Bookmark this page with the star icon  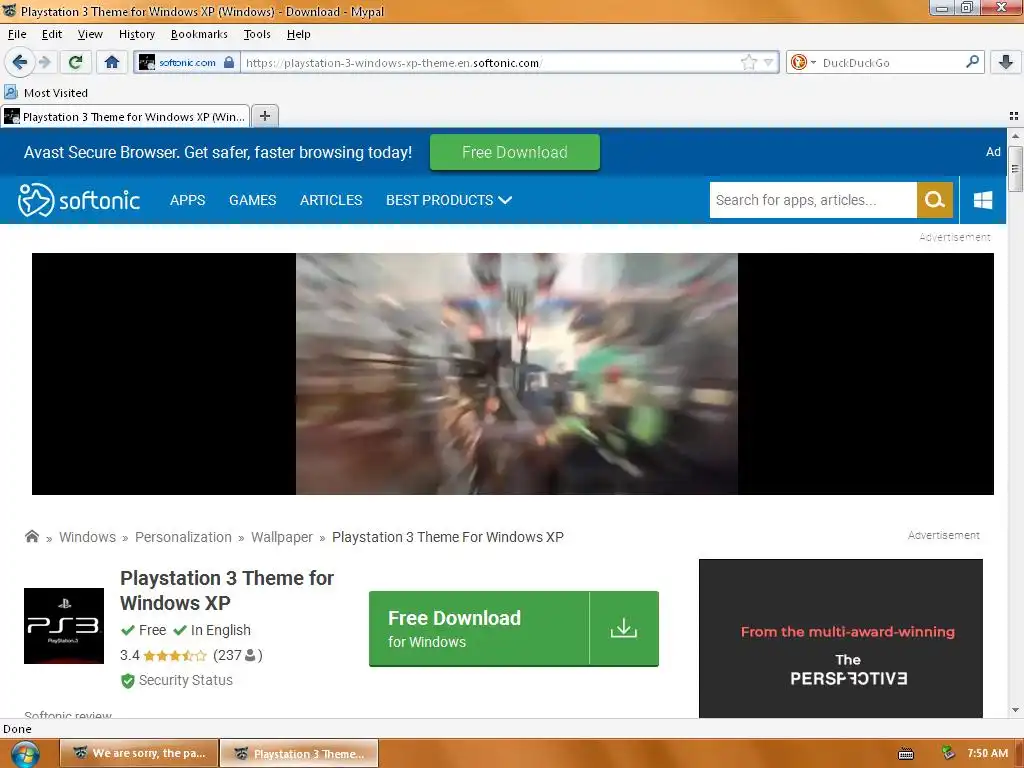[x=748, y=63]
